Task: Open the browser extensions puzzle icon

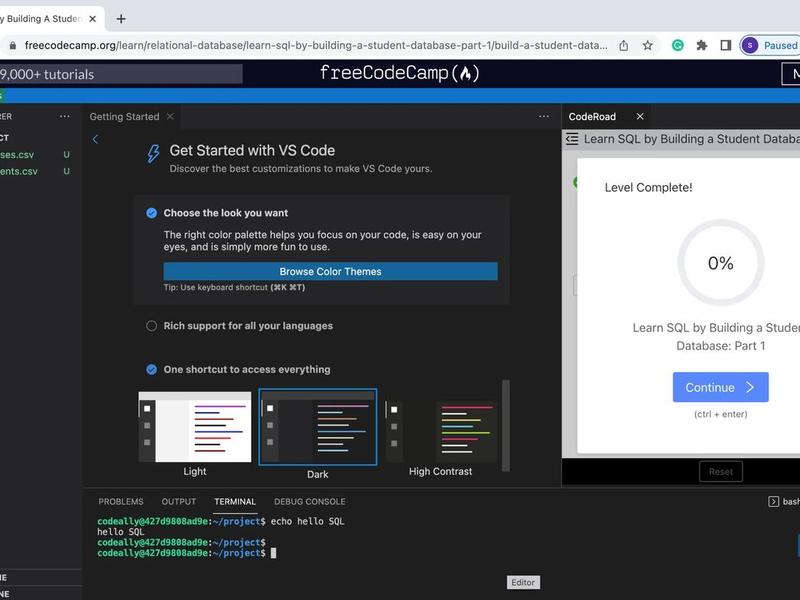Action: (702, 45)
